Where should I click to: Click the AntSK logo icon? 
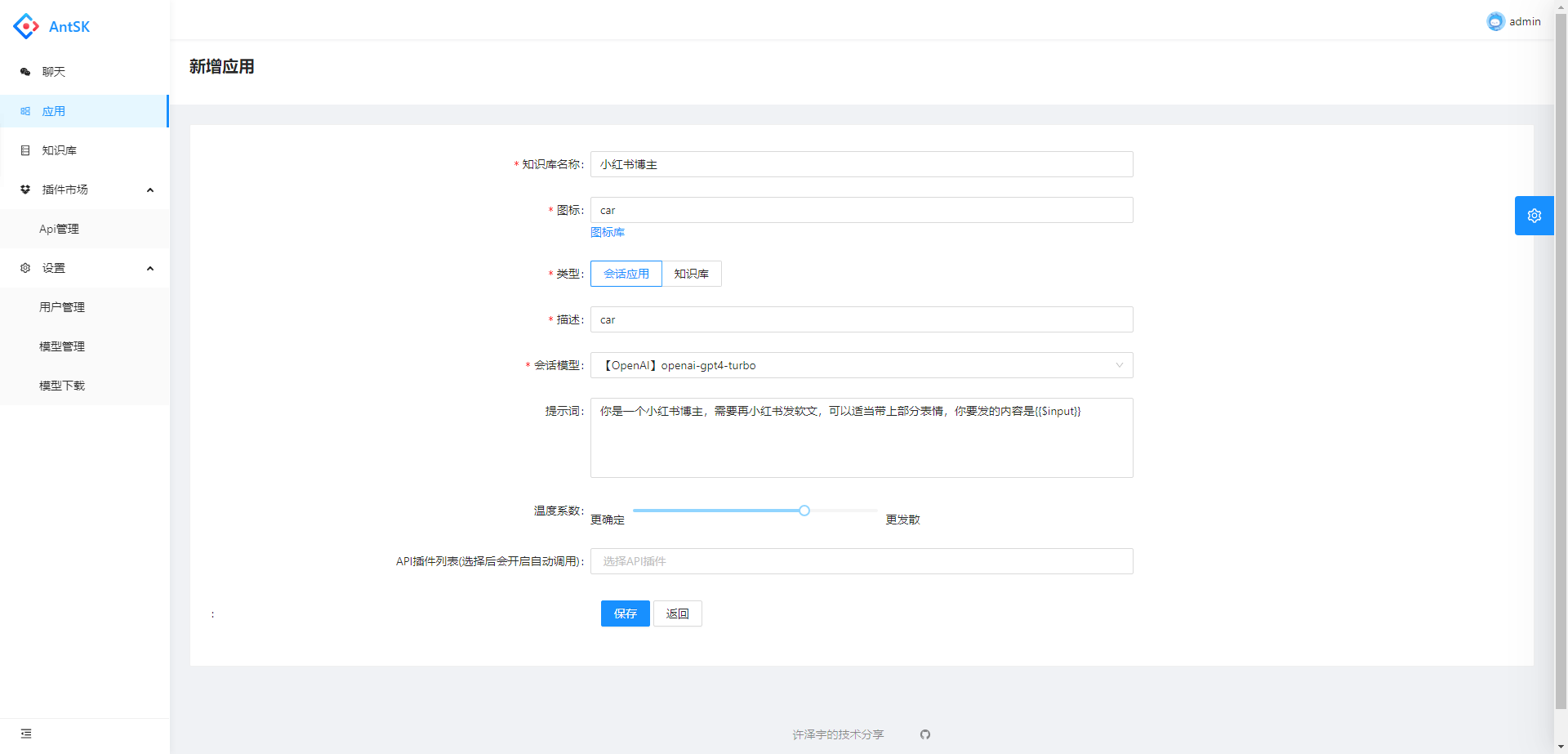click(26, 26)
